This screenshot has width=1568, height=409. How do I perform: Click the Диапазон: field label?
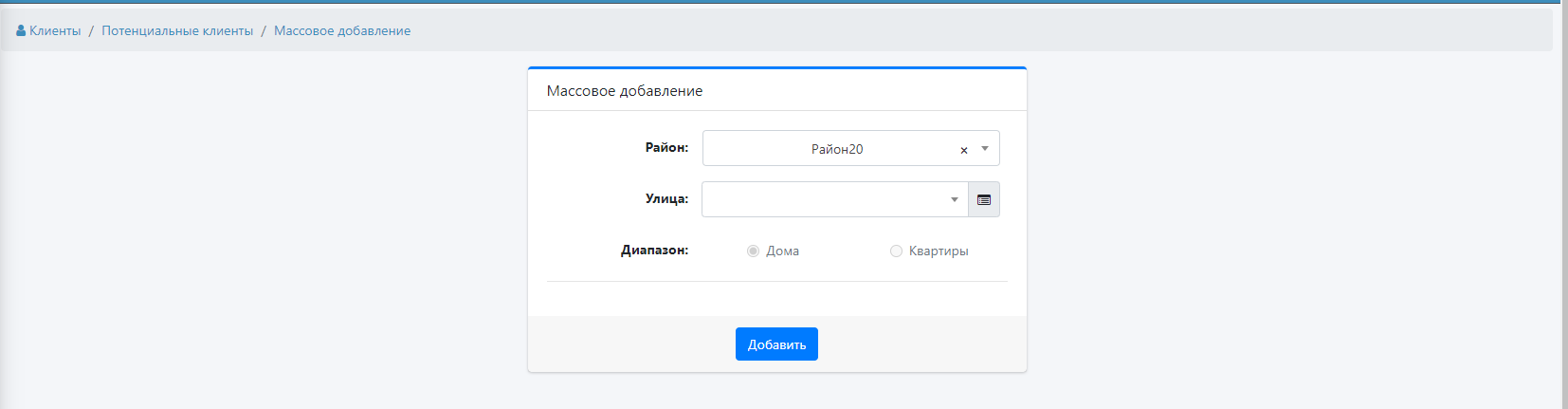654,251
